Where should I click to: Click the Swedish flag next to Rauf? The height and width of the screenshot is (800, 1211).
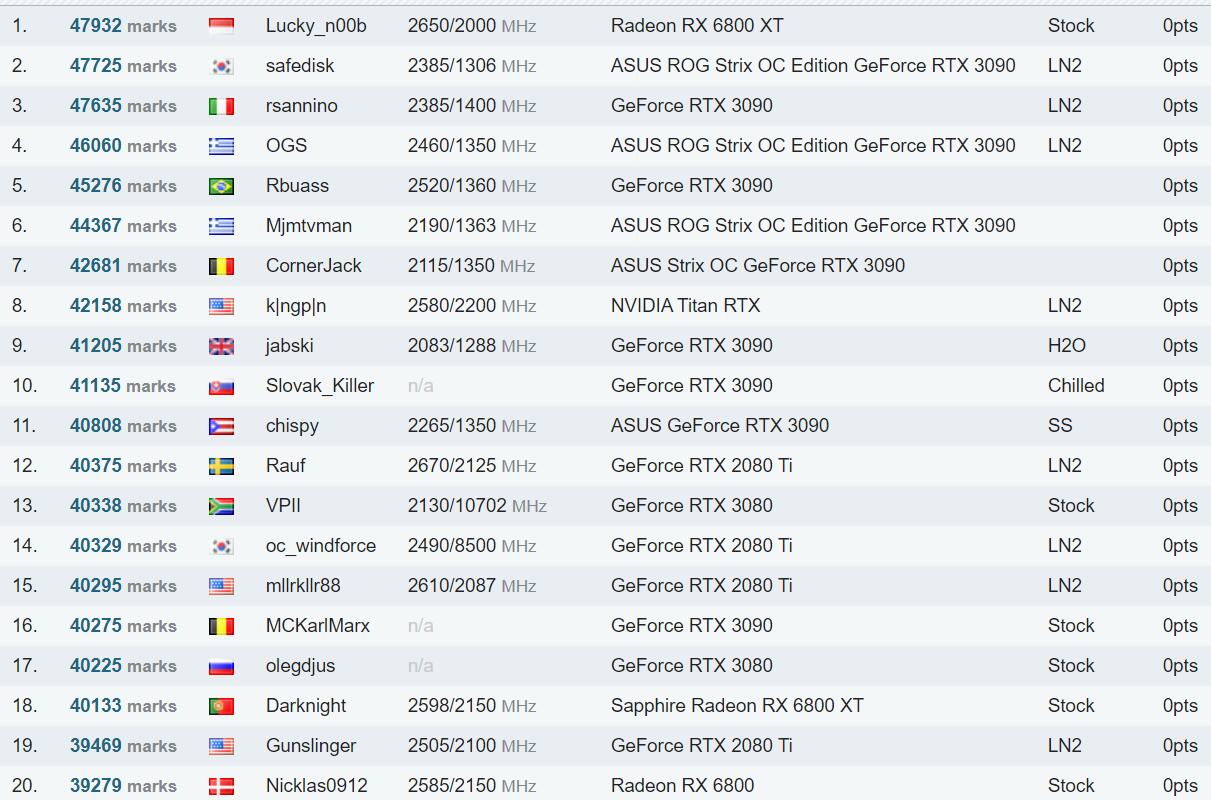point(221,466)
